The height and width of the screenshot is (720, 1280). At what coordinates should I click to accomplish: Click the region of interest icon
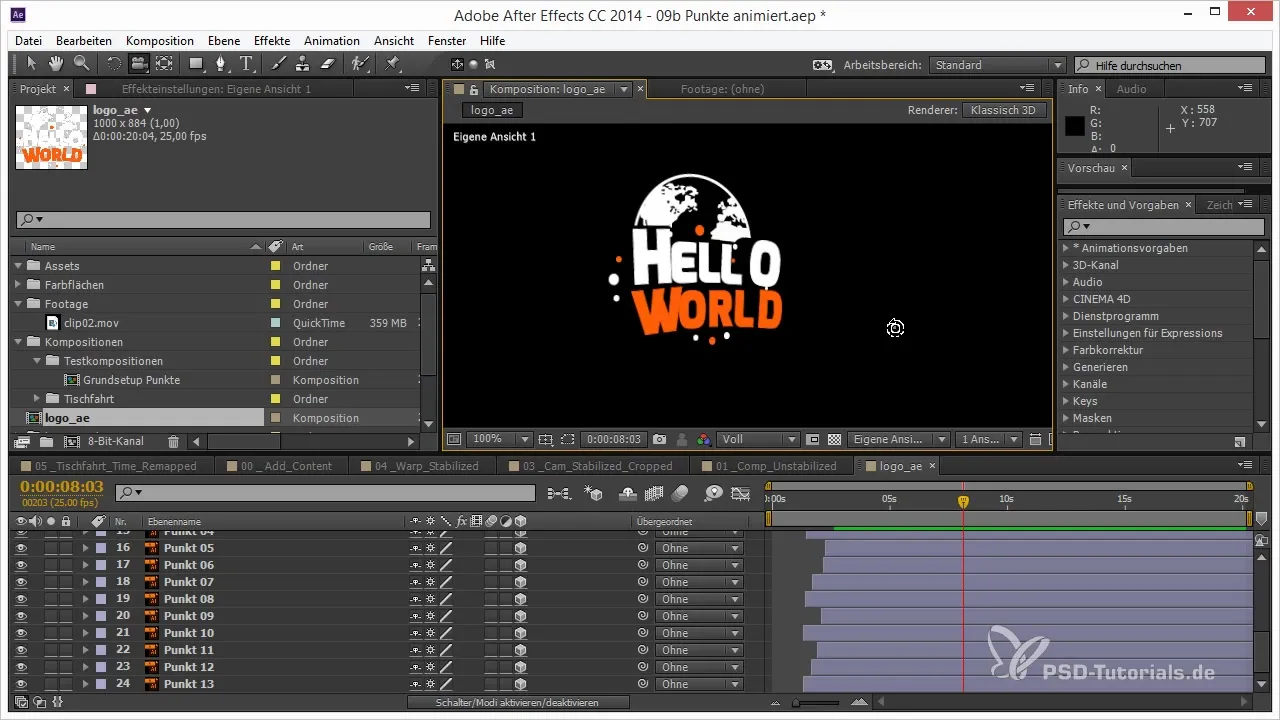pos(567,439)
